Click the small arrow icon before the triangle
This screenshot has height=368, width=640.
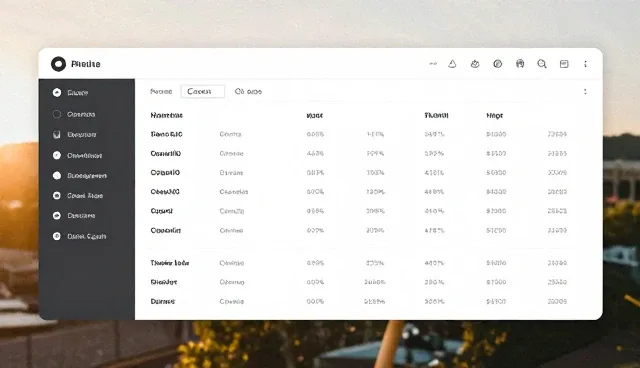[x=433, y=64]
